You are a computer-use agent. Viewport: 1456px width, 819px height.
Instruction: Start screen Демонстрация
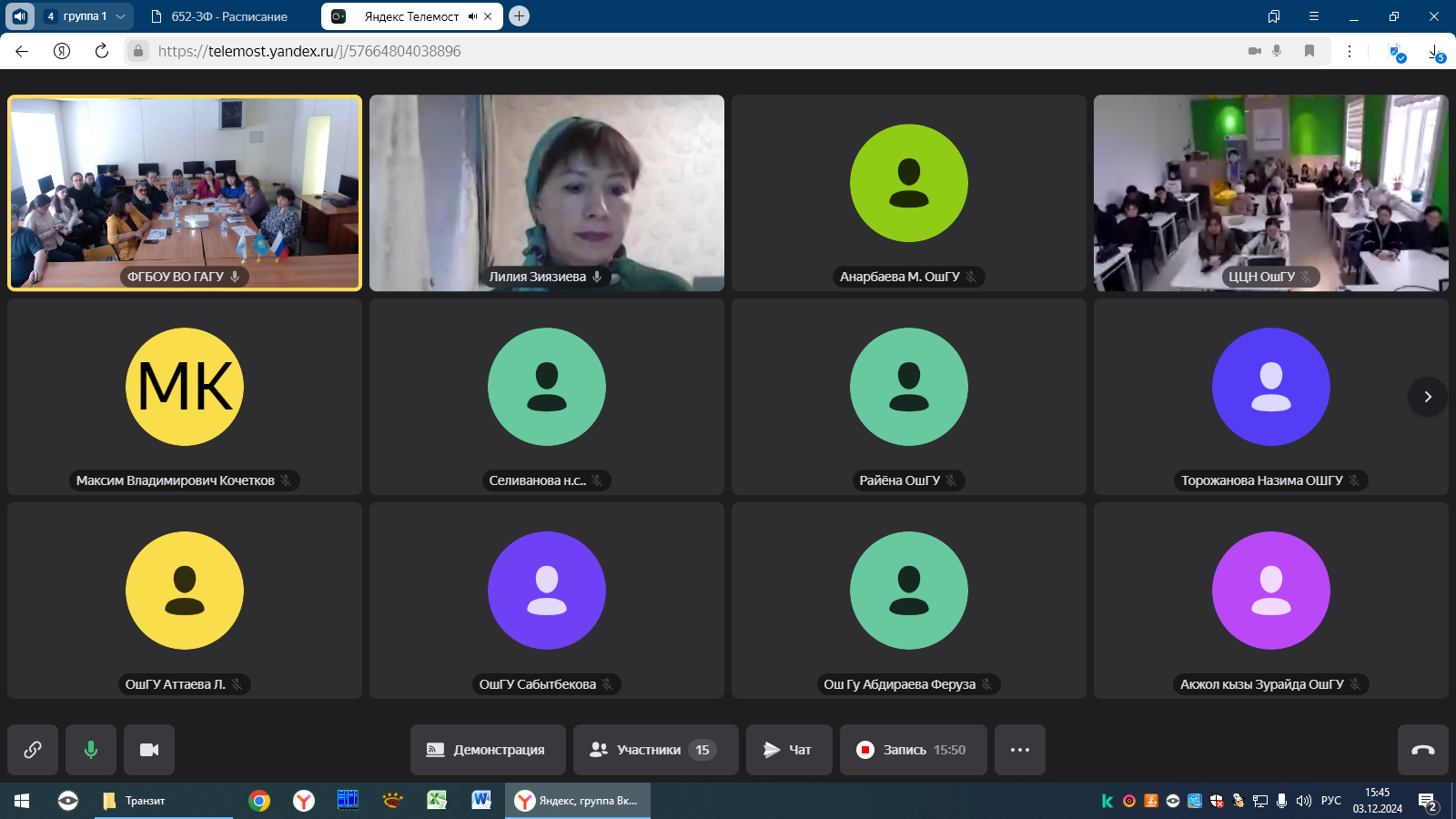click(x=488, y=750)
